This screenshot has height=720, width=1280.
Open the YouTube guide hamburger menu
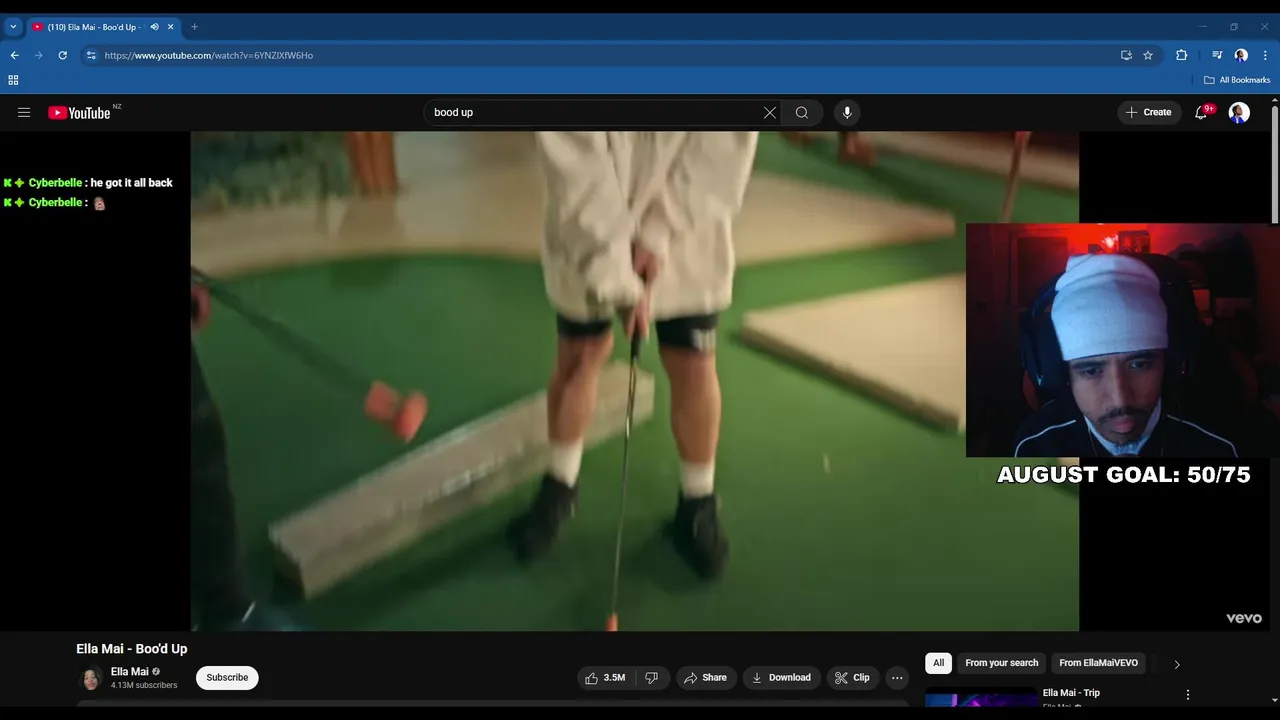[x=24, y=113]
